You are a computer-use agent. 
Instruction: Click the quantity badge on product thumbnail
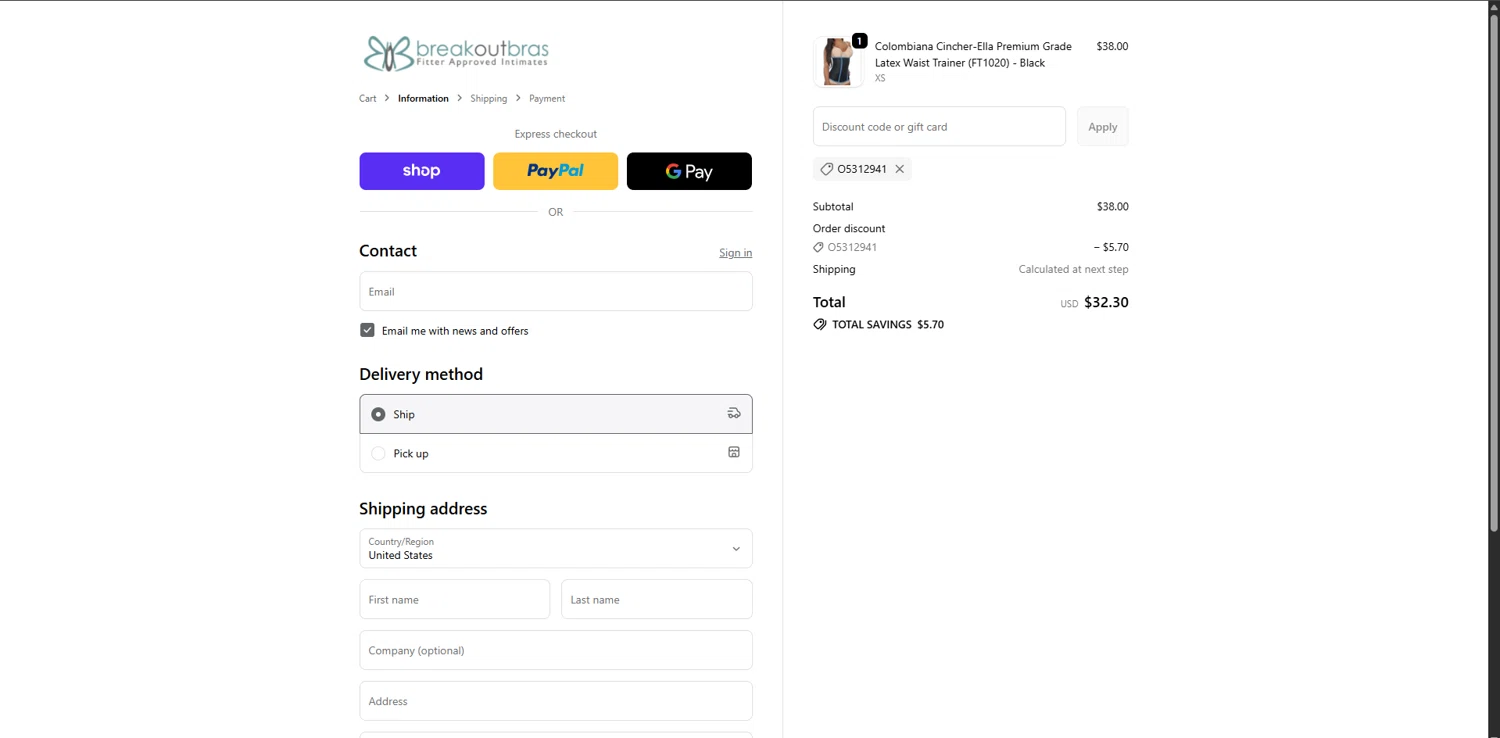[859, 41]
